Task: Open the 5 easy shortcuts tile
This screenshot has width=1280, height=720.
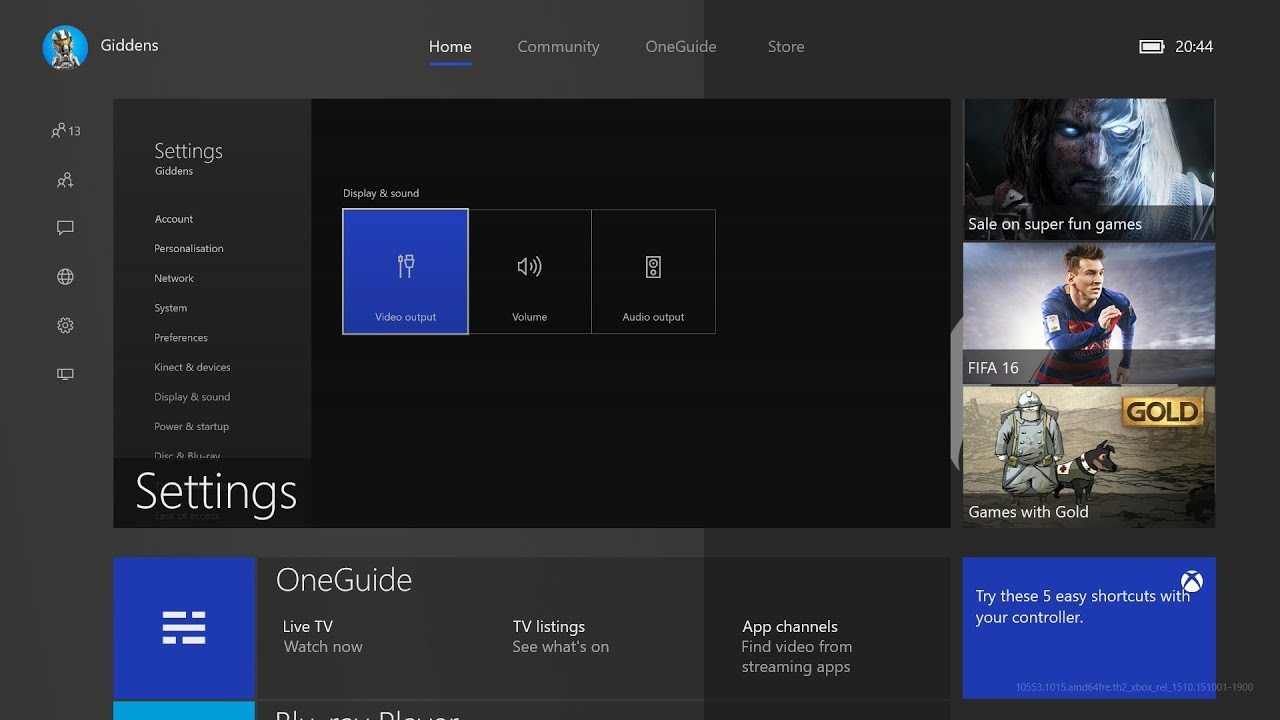Action: pyautogui.click(x=1089, y=627)
